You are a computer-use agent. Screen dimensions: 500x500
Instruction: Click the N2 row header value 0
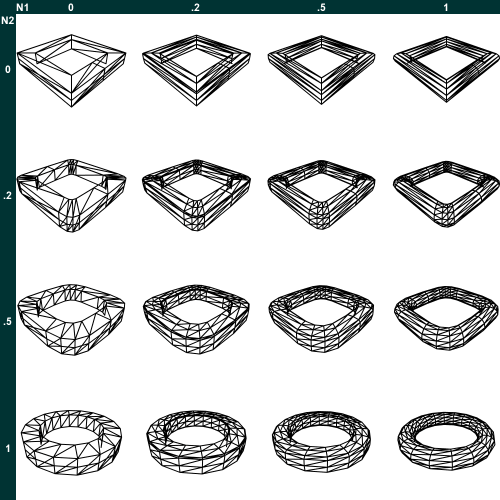(x=8, y=69)
